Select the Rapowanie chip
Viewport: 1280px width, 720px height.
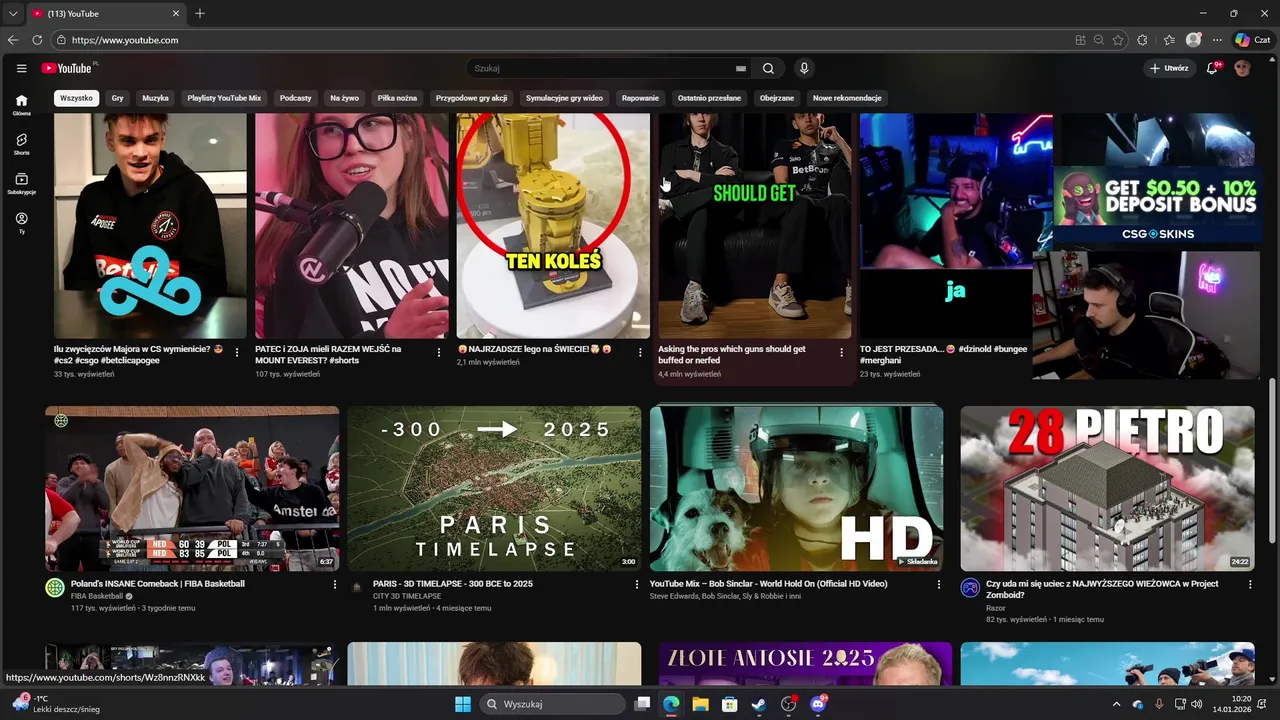pyautogui.click(x=640, y=98)
